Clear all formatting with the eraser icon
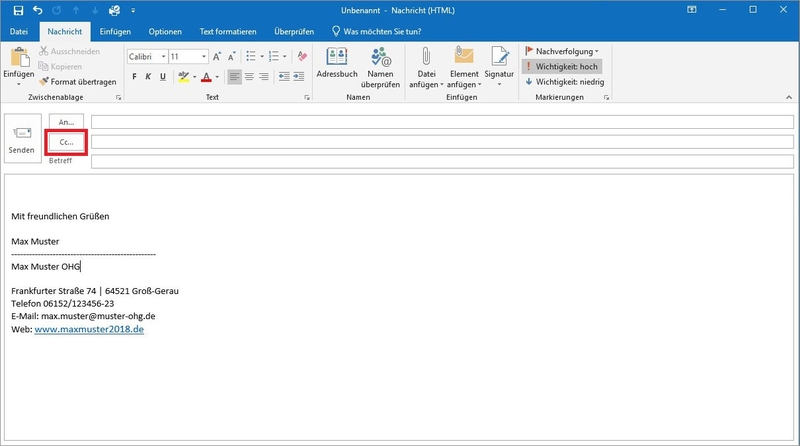Image resolution: width=800 pixels, height=446 pixels. coord(302,56)
